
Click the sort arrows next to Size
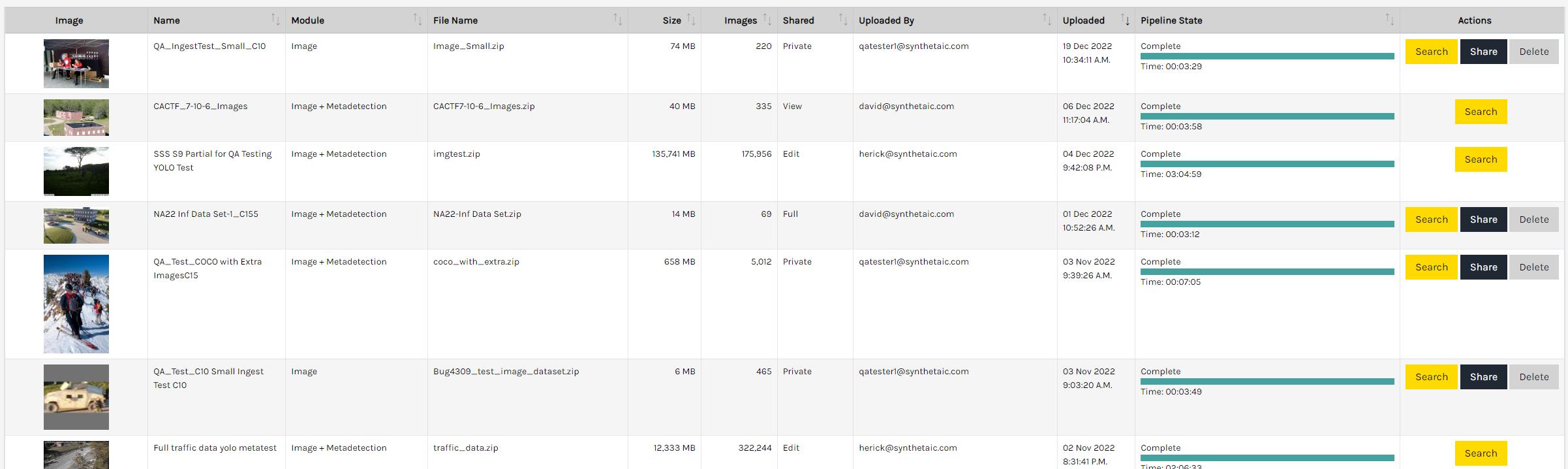691,20
